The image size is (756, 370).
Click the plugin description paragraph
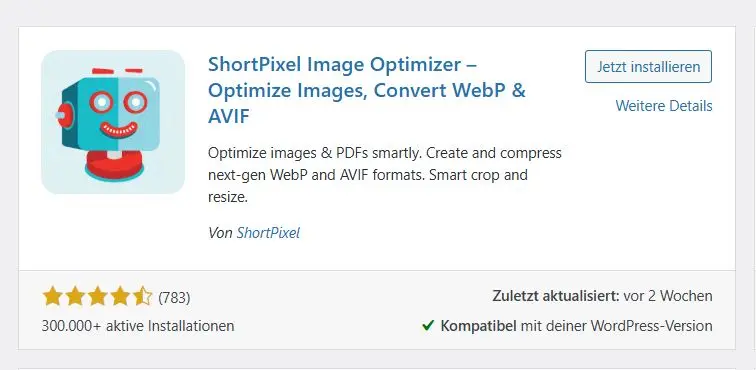click(385, 175)
